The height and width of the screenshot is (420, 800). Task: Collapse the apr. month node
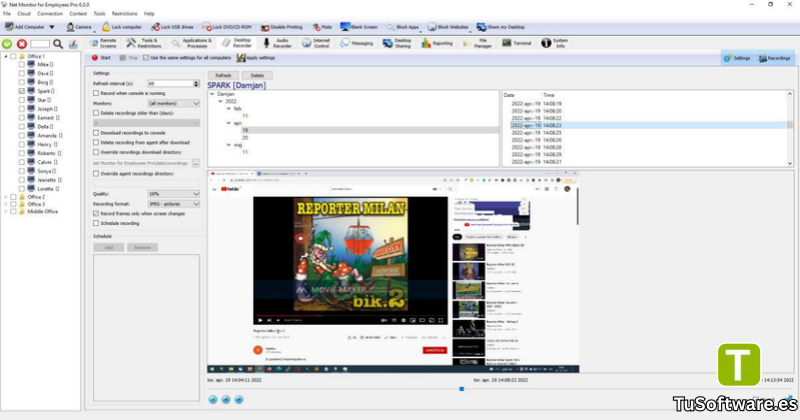[229, 123]
